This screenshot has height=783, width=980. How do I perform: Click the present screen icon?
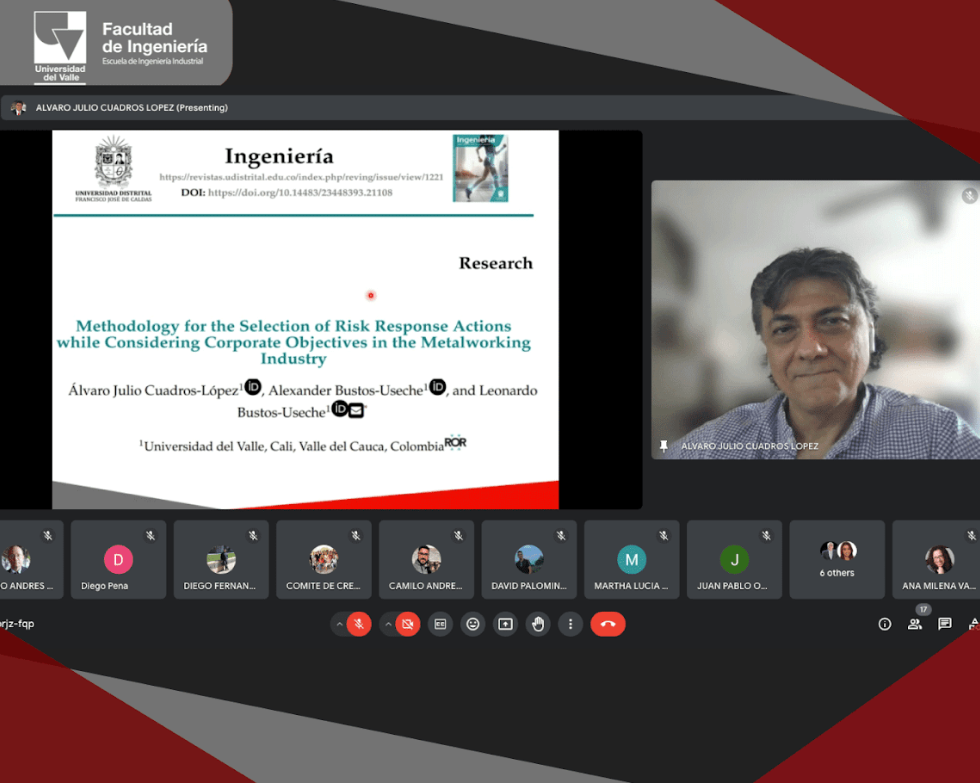coord(505,624)
